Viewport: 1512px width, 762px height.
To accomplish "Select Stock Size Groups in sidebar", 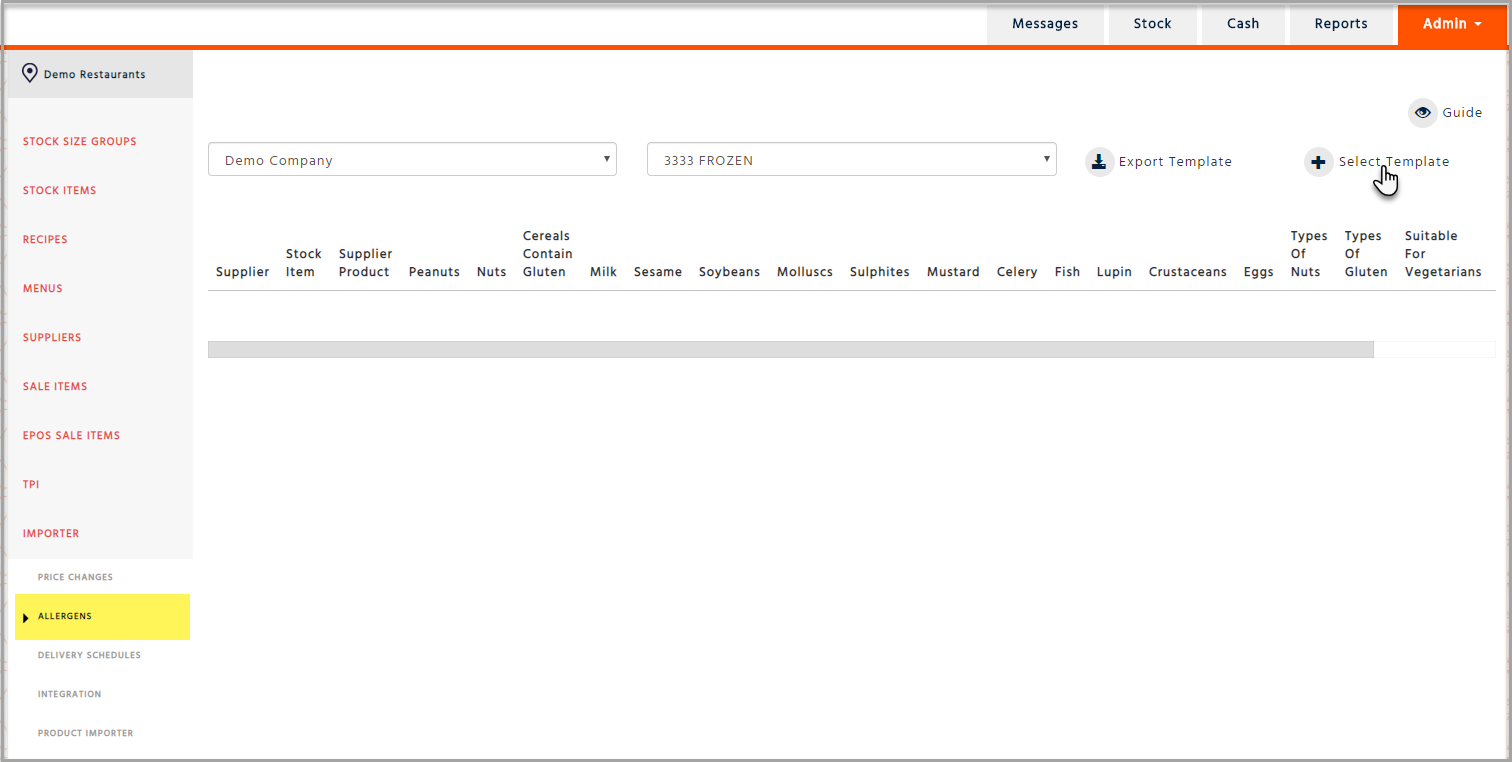I will [x=80, y=142].
